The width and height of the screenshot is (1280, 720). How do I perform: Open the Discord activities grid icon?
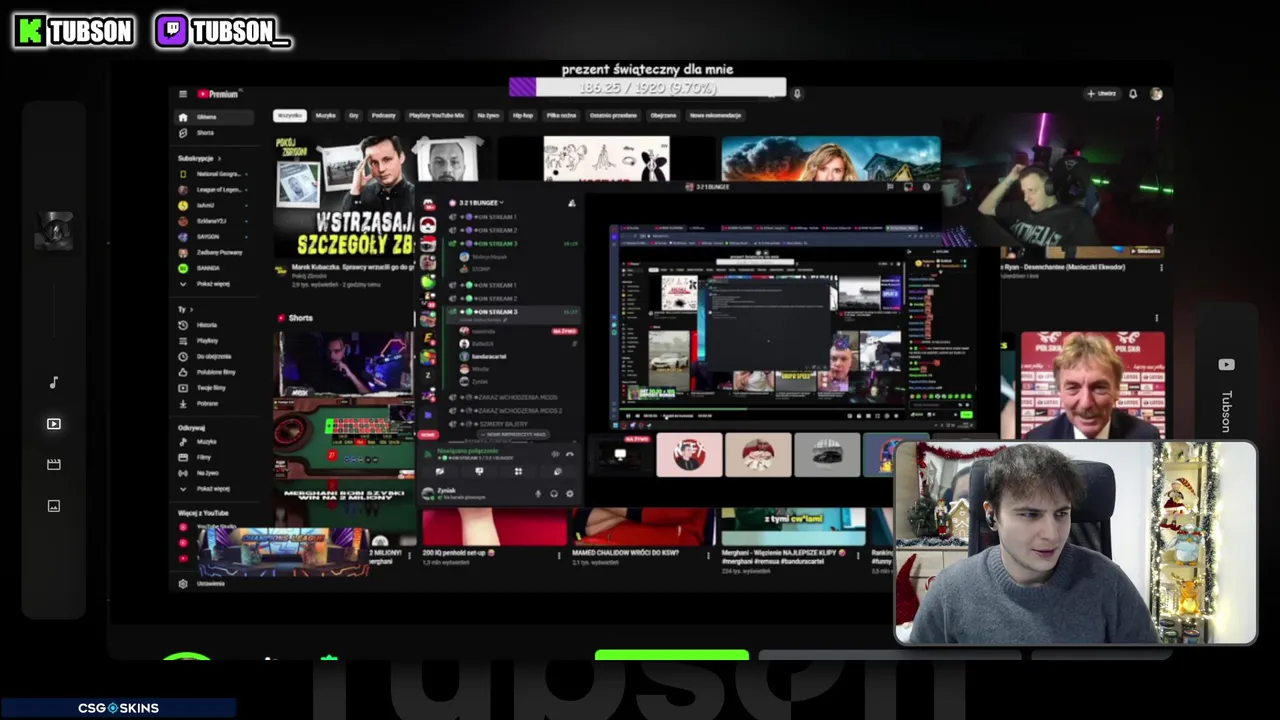click(x=518, y=471)
